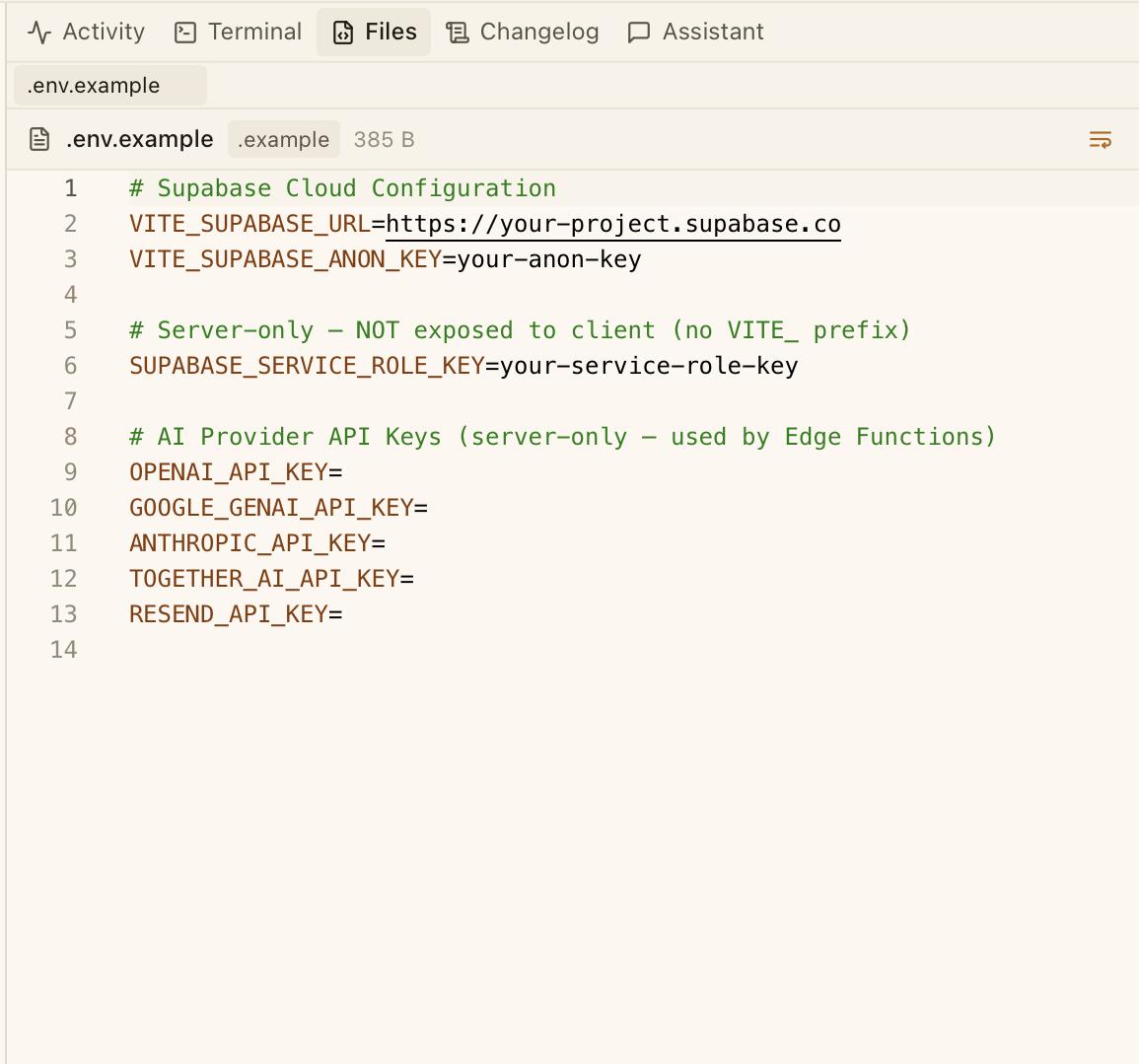This screenshot has width=1139, height=1064.
Task: Click line number 14 in gutter
Action: coord(64,650)
